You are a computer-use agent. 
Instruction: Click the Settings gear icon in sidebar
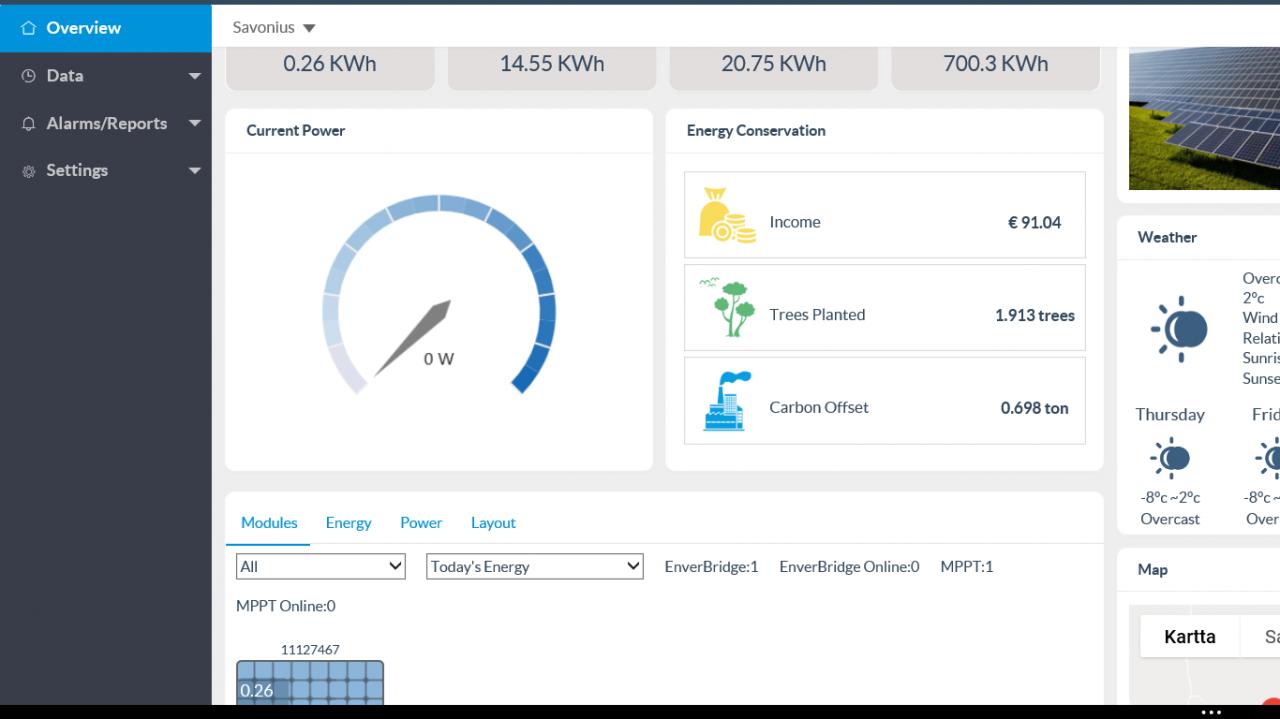click(28, 171)
